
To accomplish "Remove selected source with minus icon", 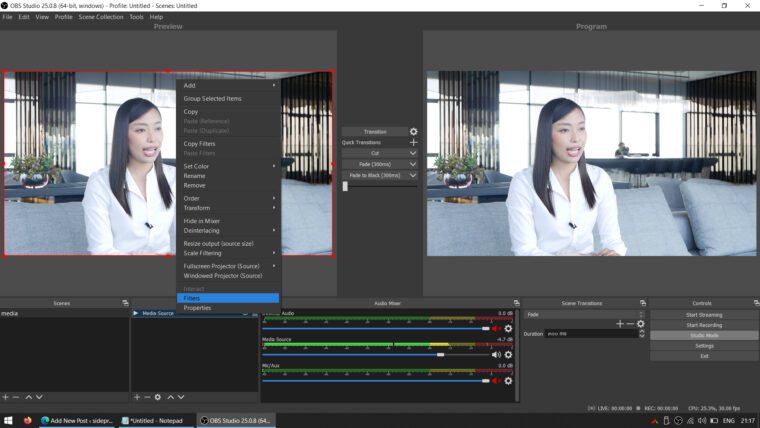I will click(x=147, y=397).
